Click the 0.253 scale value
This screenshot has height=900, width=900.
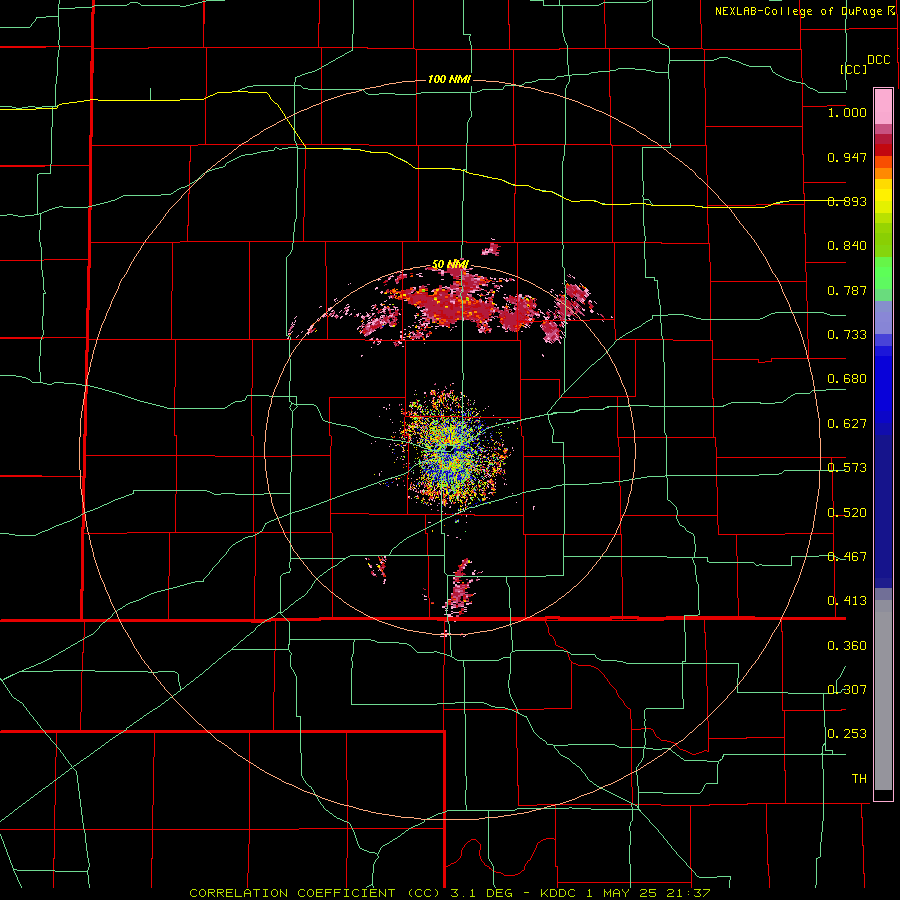847,734
